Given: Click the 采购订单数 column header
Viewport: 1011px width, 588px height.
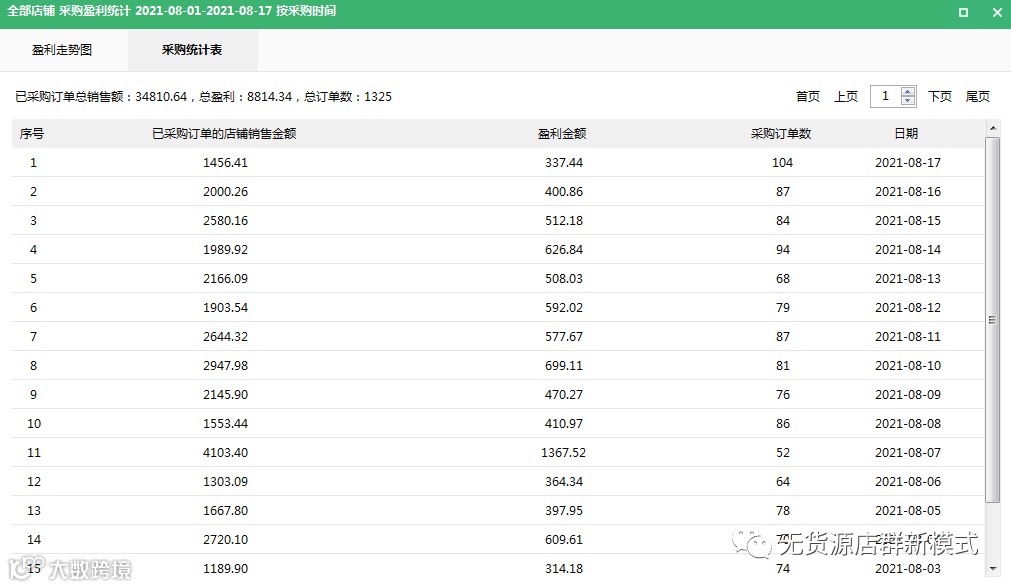Looking at the screenshot, I should [x=781, y=133].
